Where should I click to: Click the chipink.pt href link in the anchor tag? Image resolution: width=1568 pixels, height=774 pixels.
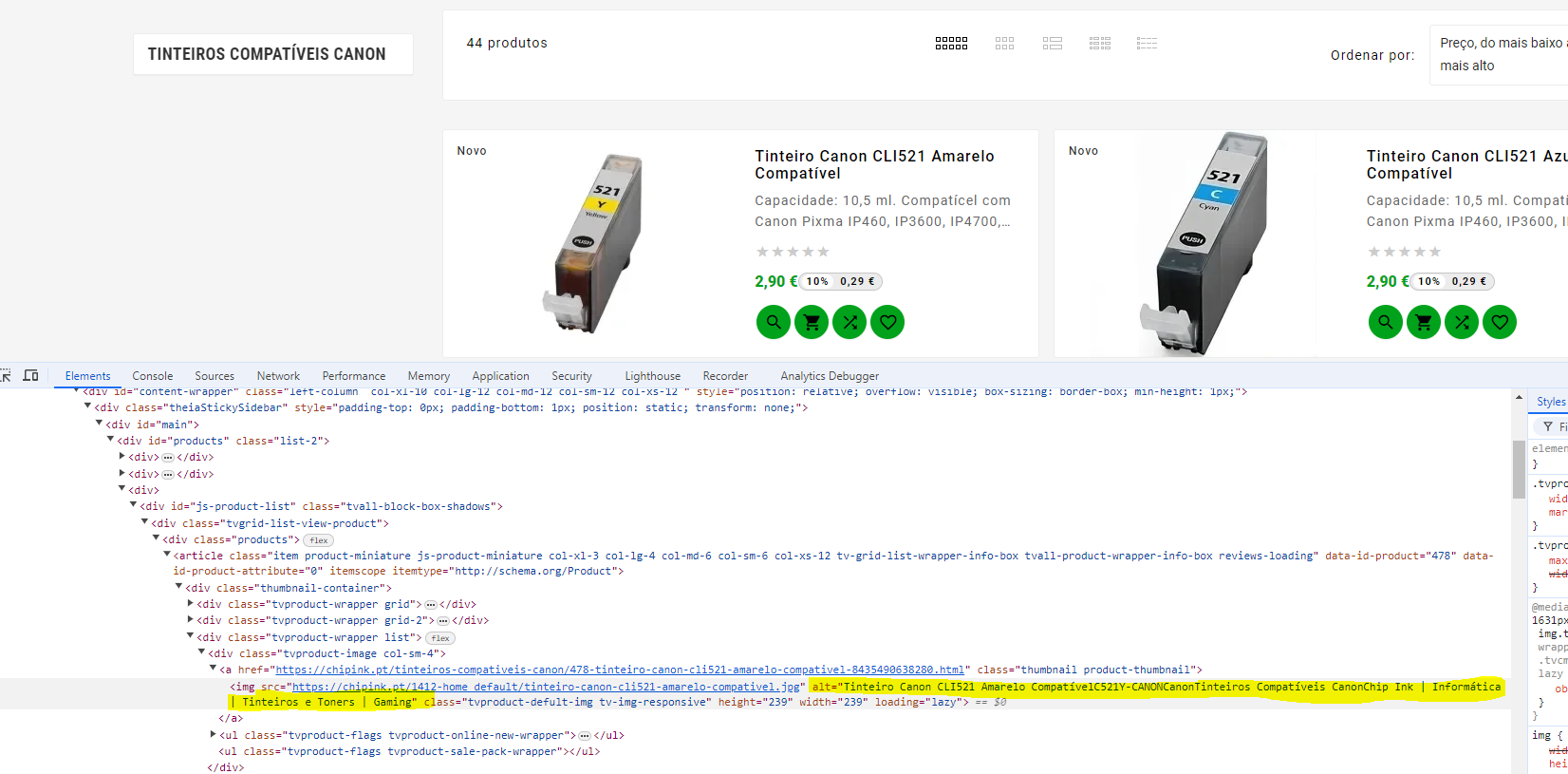pos(619,670)
